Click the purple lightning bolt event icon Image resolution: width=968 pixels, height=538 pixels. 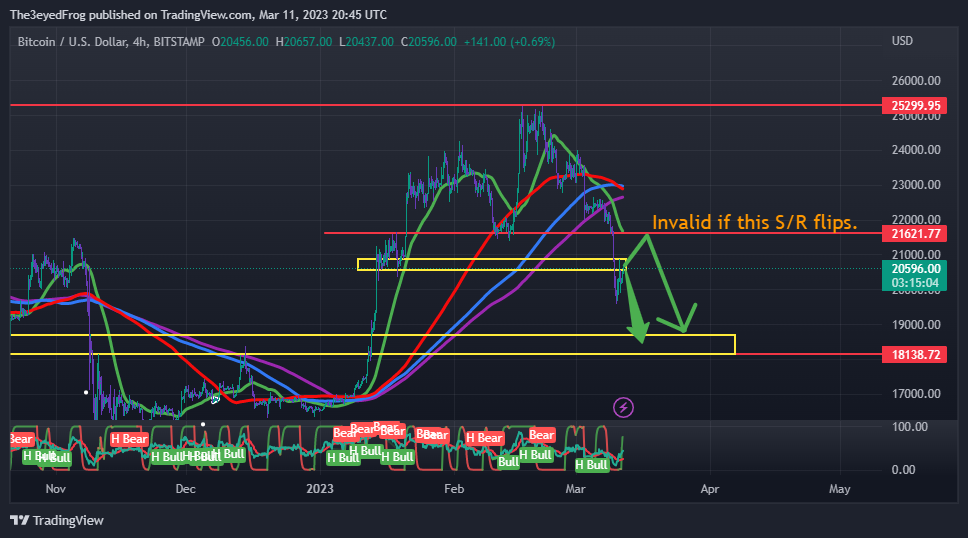[x=623, y=408]
